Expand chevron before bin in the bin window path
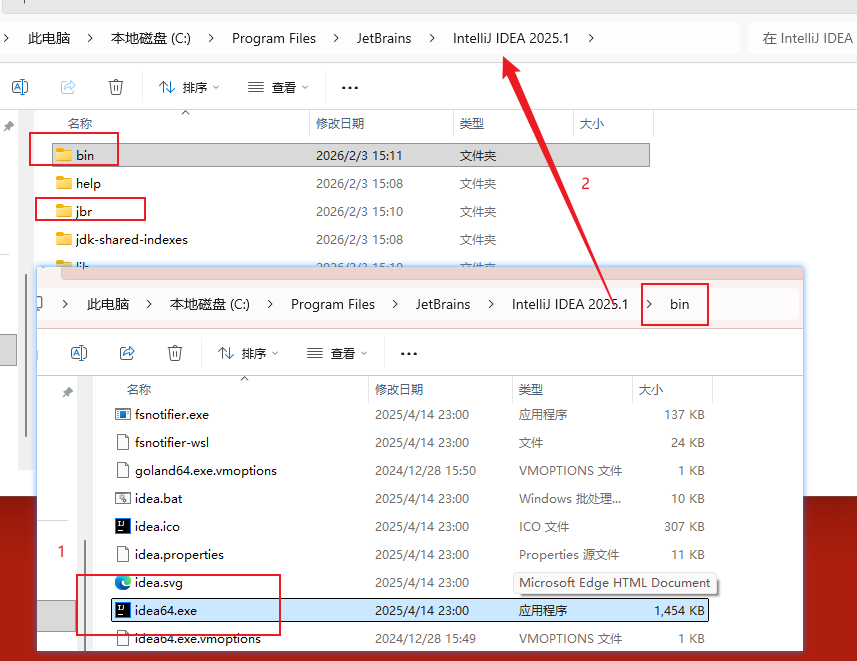 click(x=649, y=304)
